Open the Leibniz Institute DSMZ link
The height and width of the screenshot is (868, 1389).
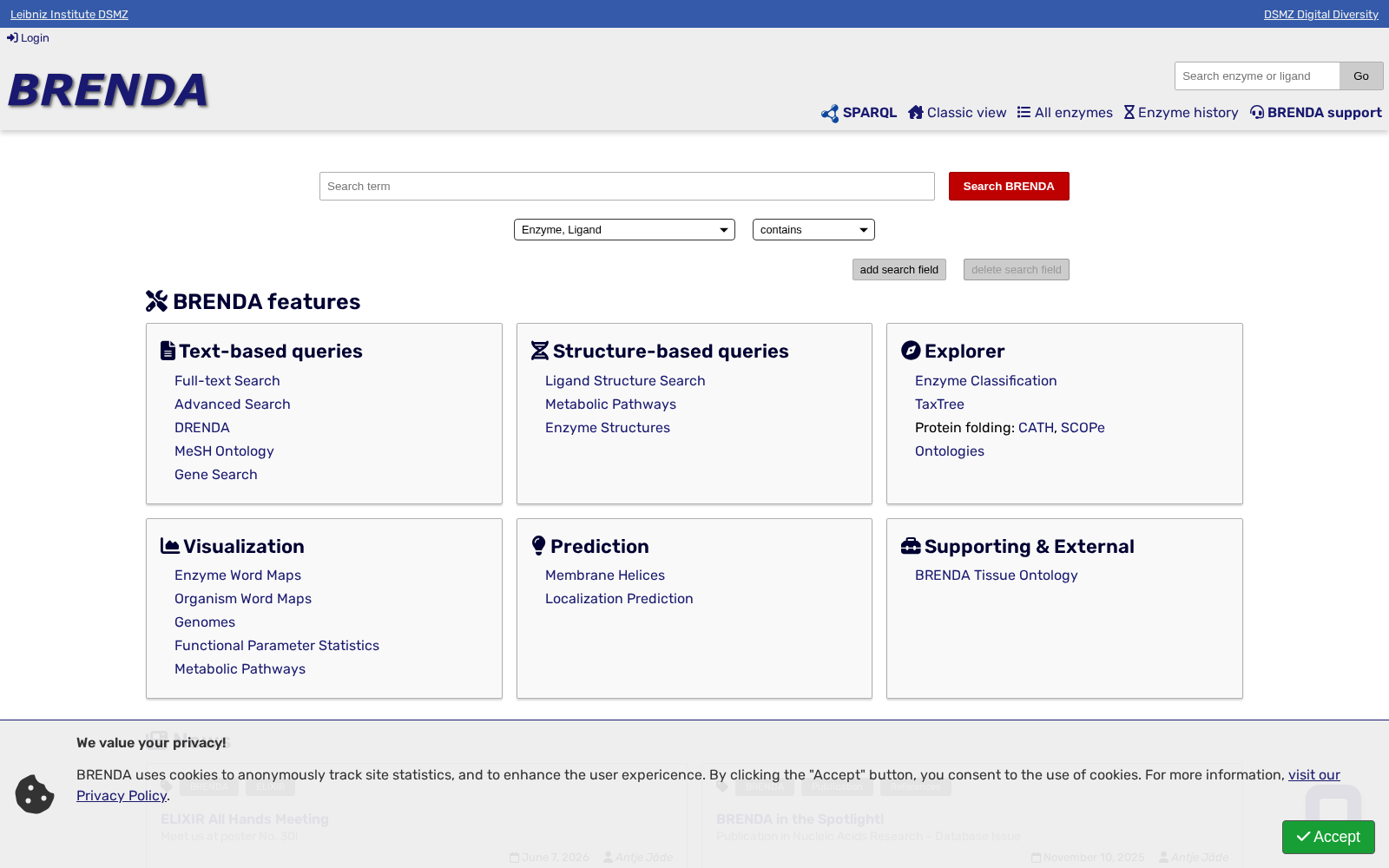[x=69, y=15]
